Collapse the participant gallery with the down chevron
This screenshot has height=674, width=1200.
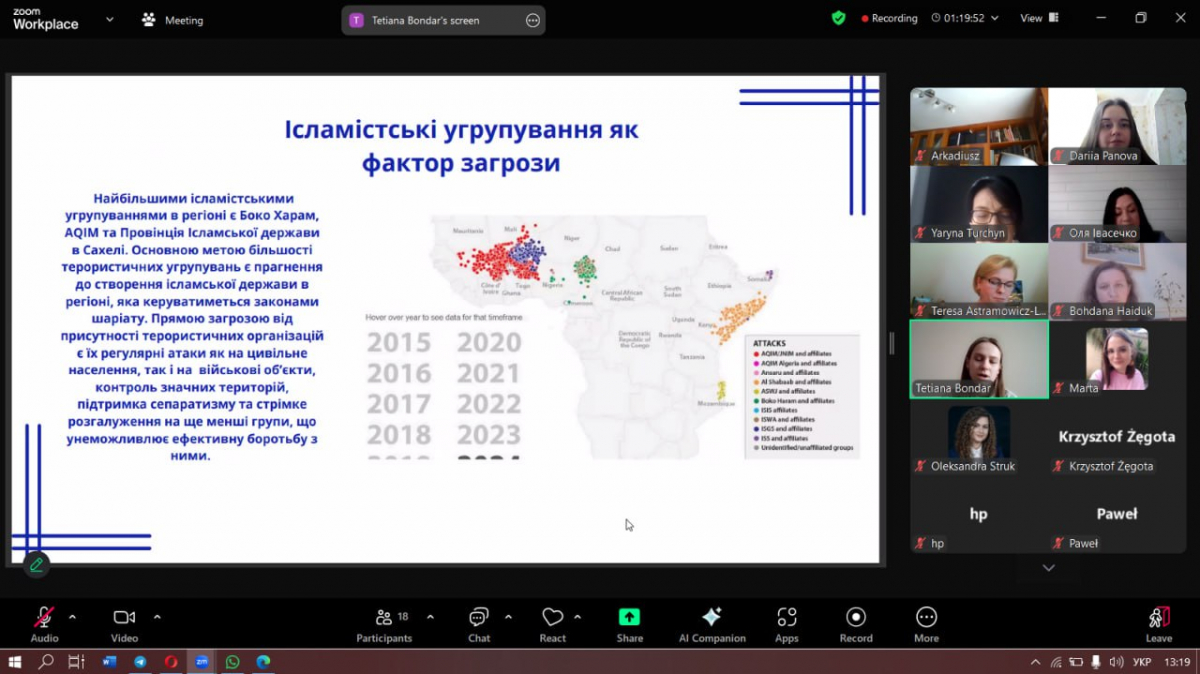(1047, 567)
